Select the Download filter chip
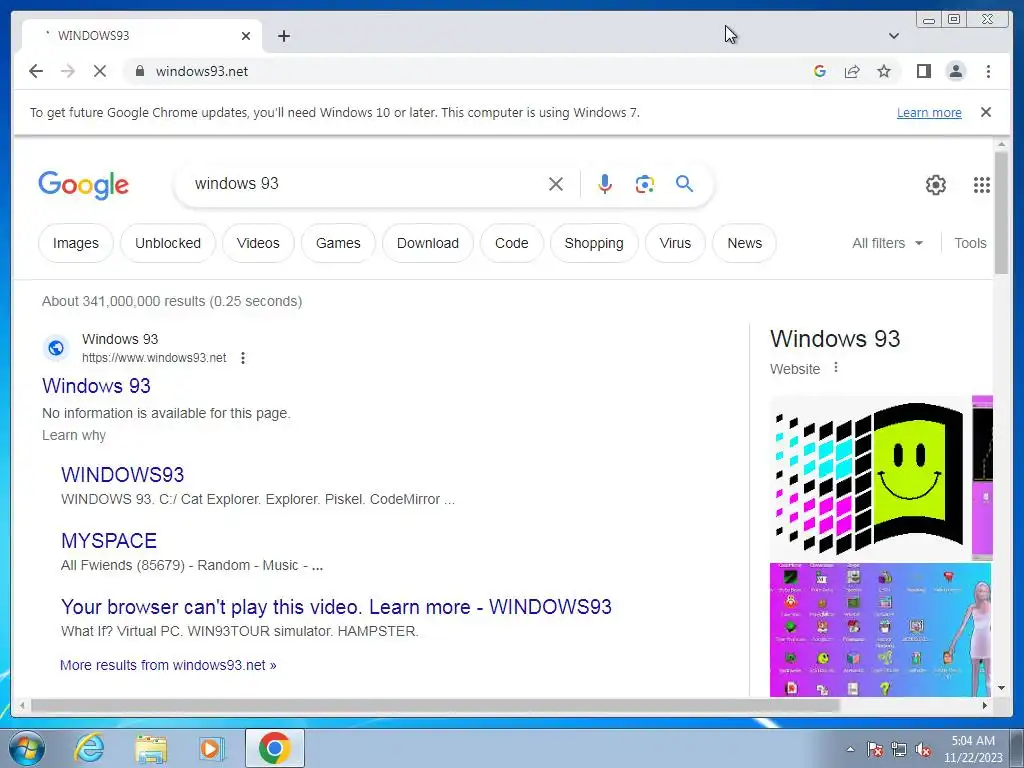Viewport: 1024px width, 768px height. (428, 243)
